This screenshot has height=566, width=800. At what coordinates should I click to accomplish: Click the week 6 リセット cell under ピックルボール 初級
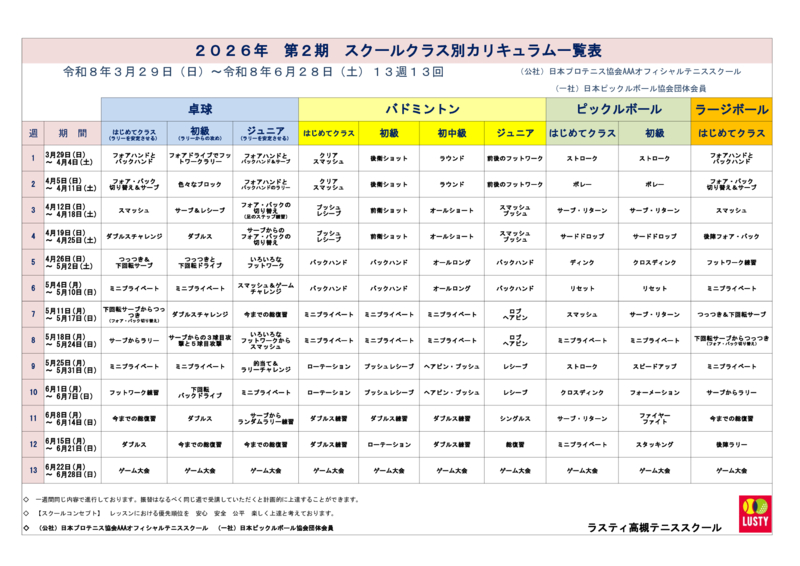tap(655, 288)
